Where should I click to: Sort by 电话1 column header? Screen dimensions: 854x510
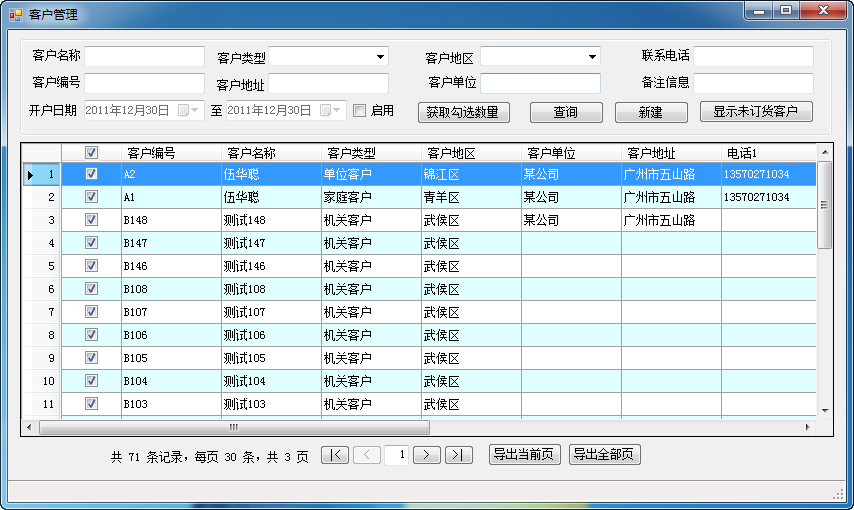click(769, 153)
